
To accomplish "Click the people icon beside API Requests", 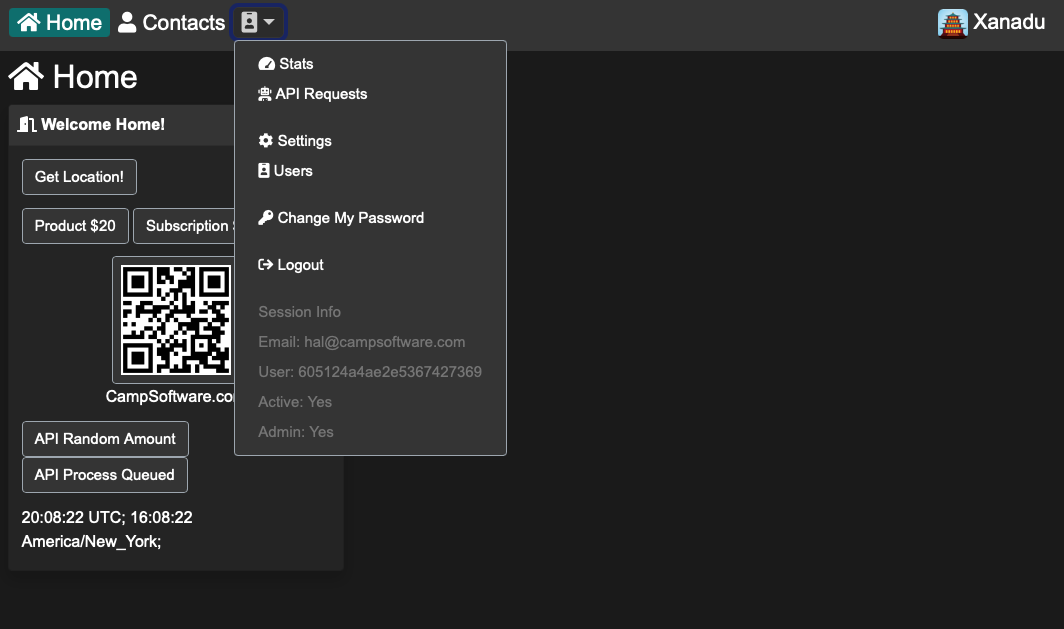I will point(265,93).
